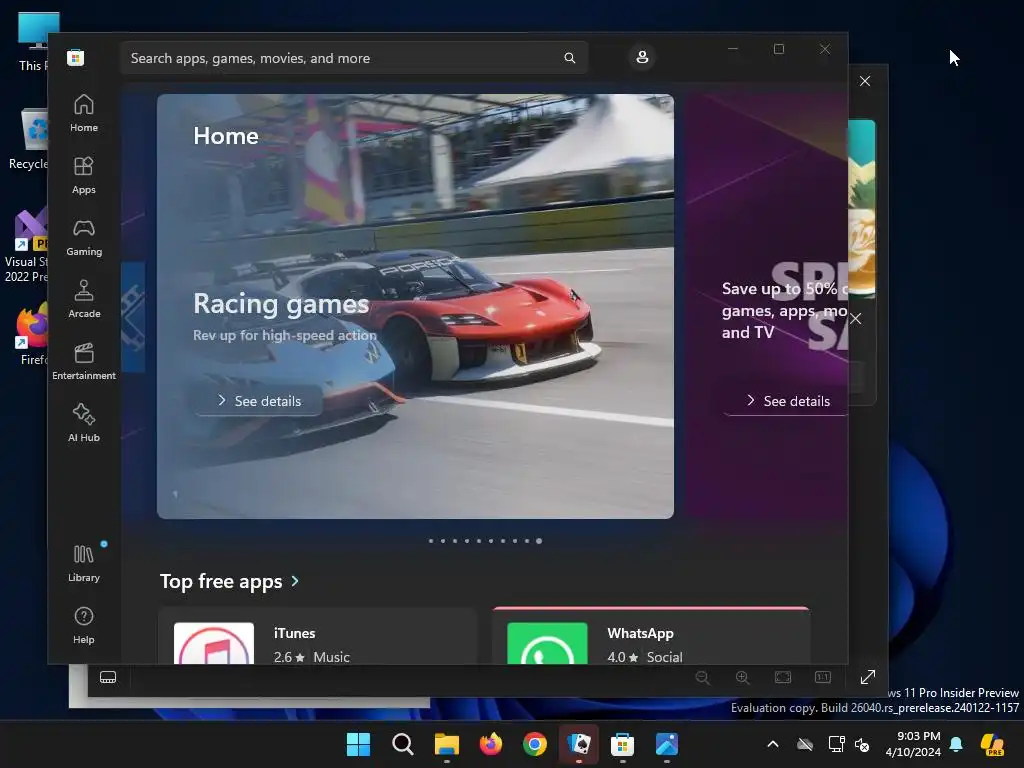Viewport: 1024px width, 768px height.
Task: Click the zoom out icon in background window
Action: point(703,677)
